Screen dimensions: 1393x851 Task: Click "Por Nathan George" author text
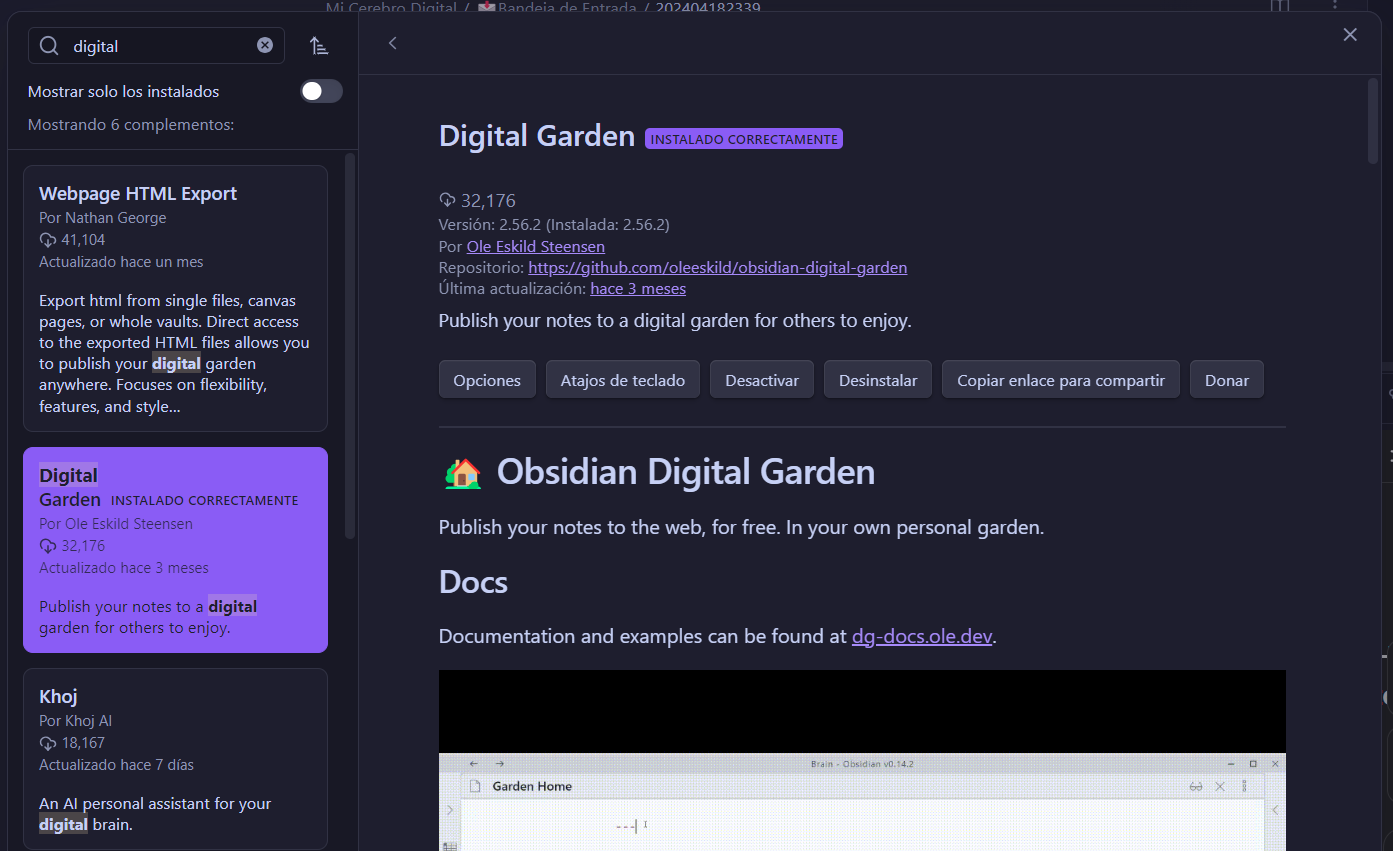pos(103,218)
